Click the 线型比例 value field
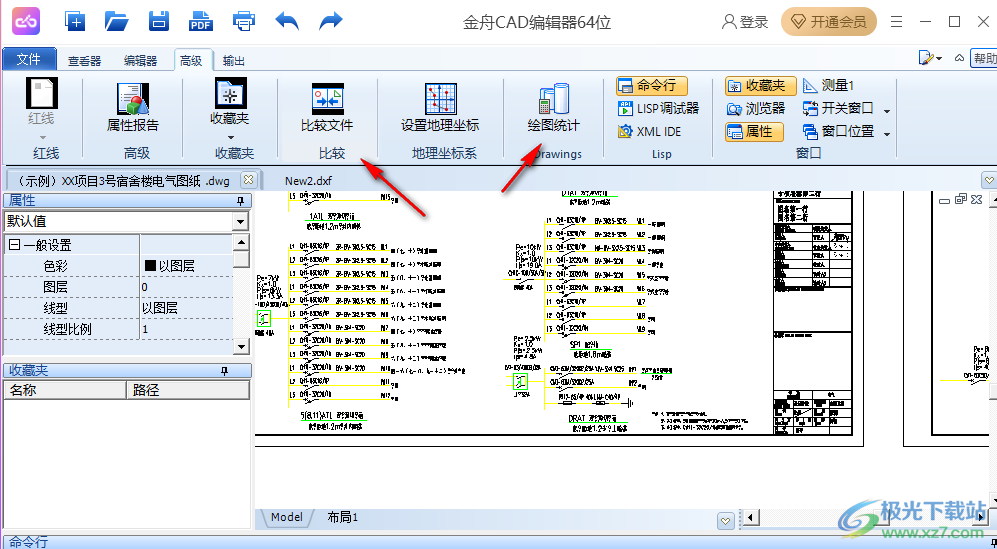 (186, 329)
